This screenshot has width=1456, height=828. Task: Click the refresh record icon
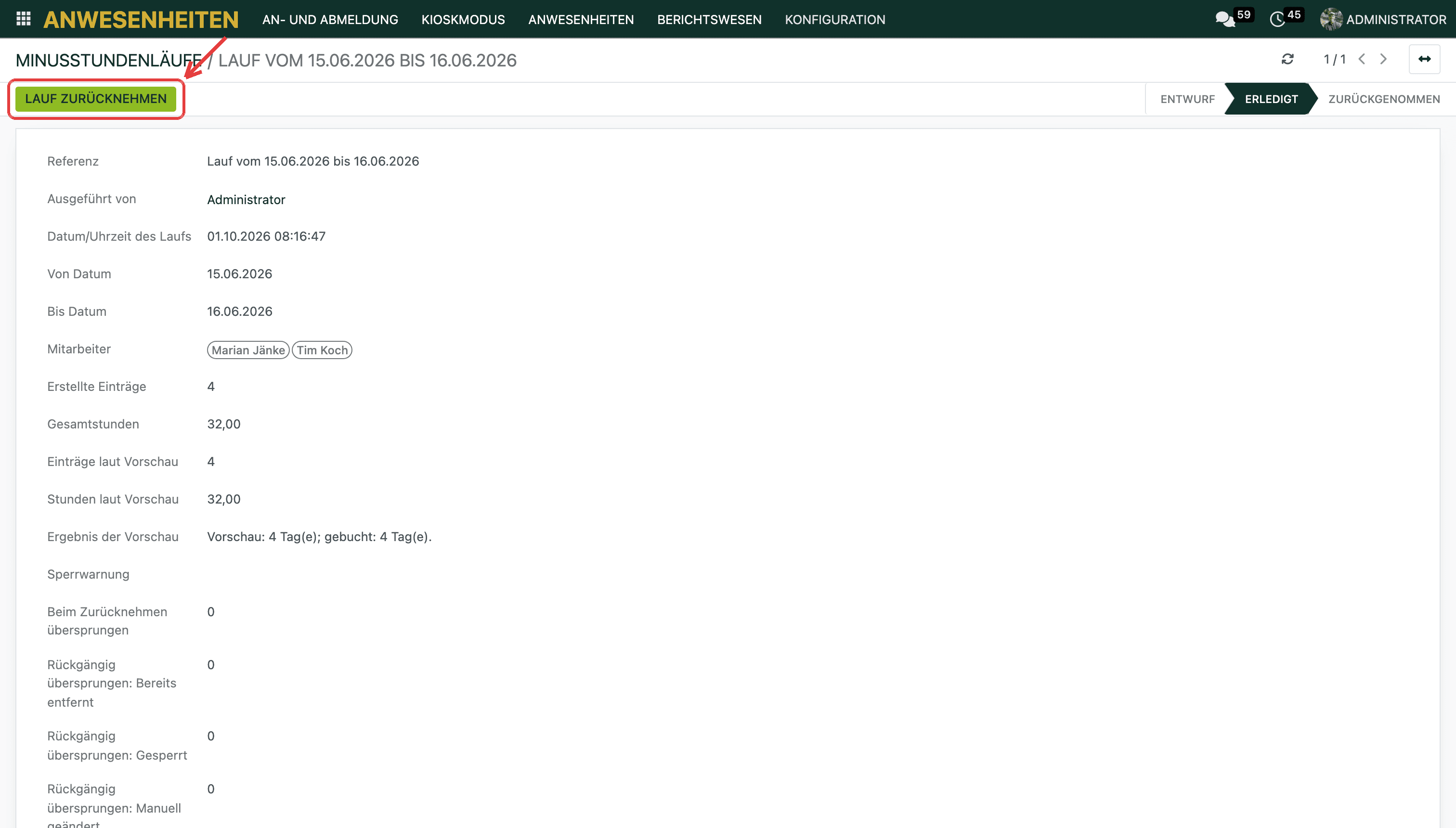pyautogui.click(x=1287, y=59)
